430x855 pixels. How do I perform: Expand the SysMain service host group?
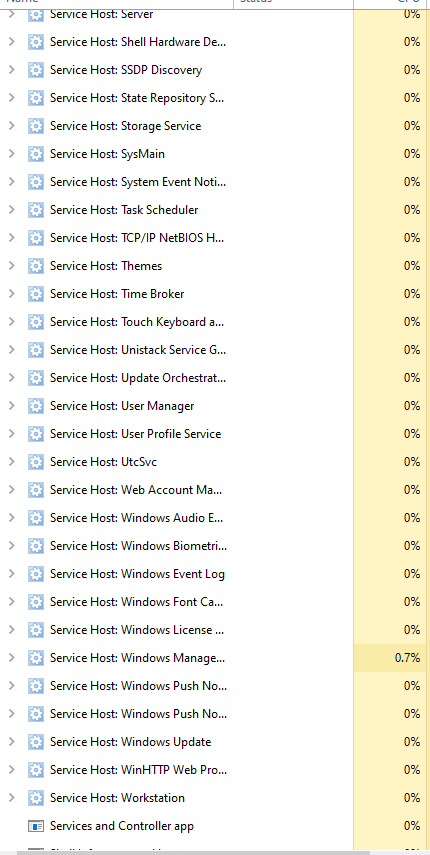tap(11, 154)
